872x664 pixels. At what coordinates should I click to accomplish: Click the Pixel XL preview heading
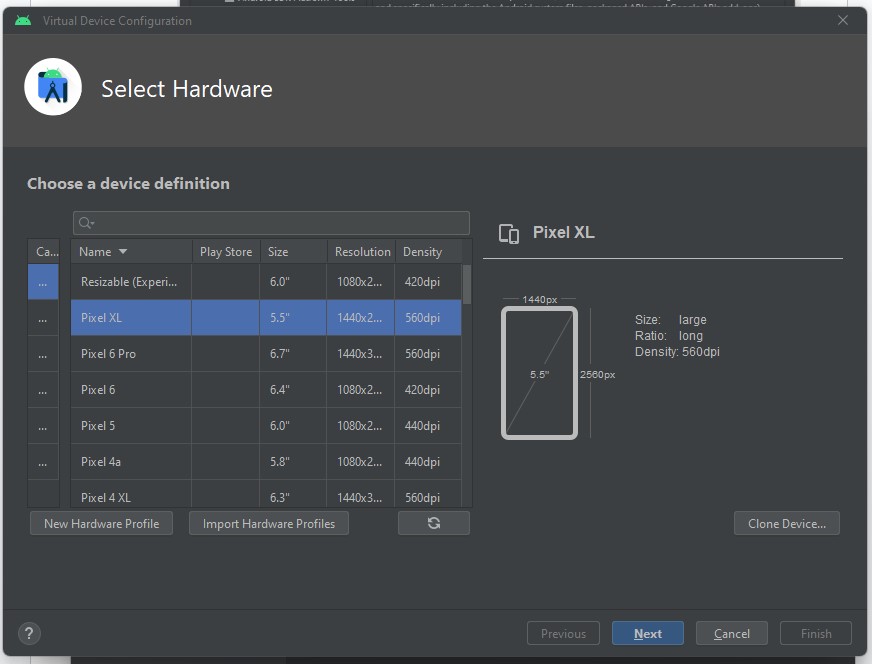563,232
